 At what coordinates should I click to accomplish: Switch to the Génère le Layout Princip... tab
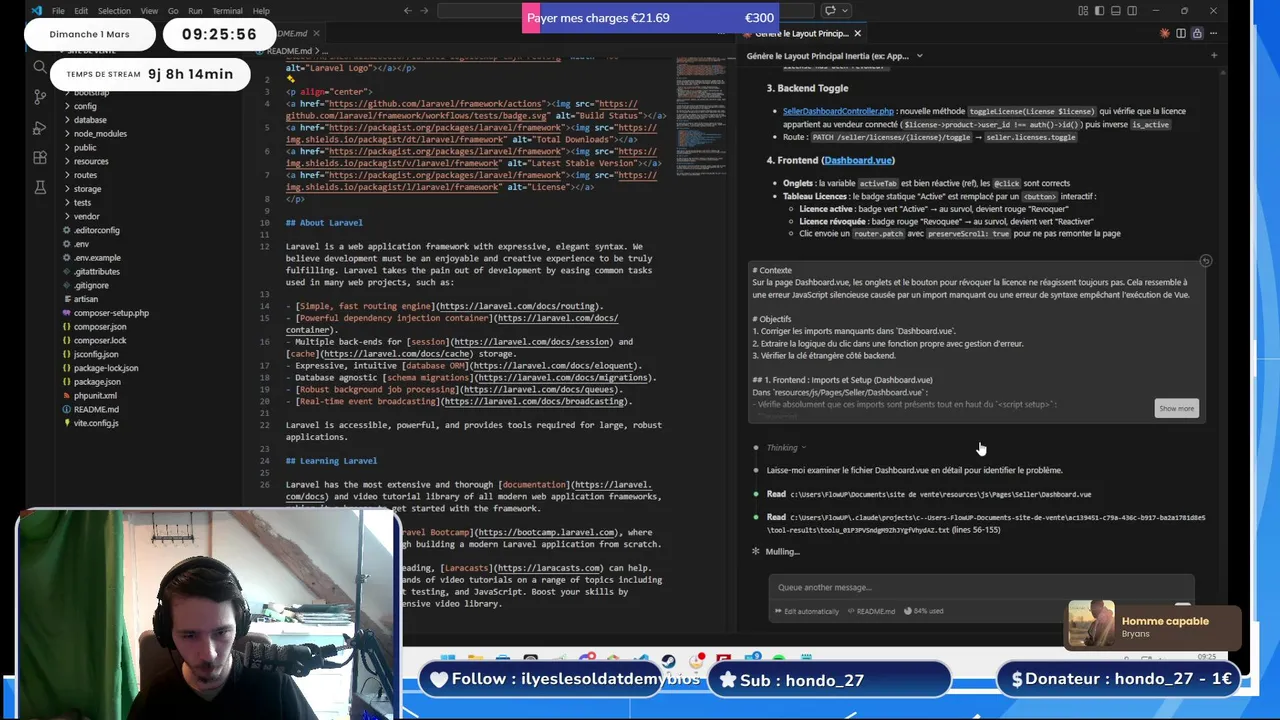pyautogui.click(x=803, y=33)
